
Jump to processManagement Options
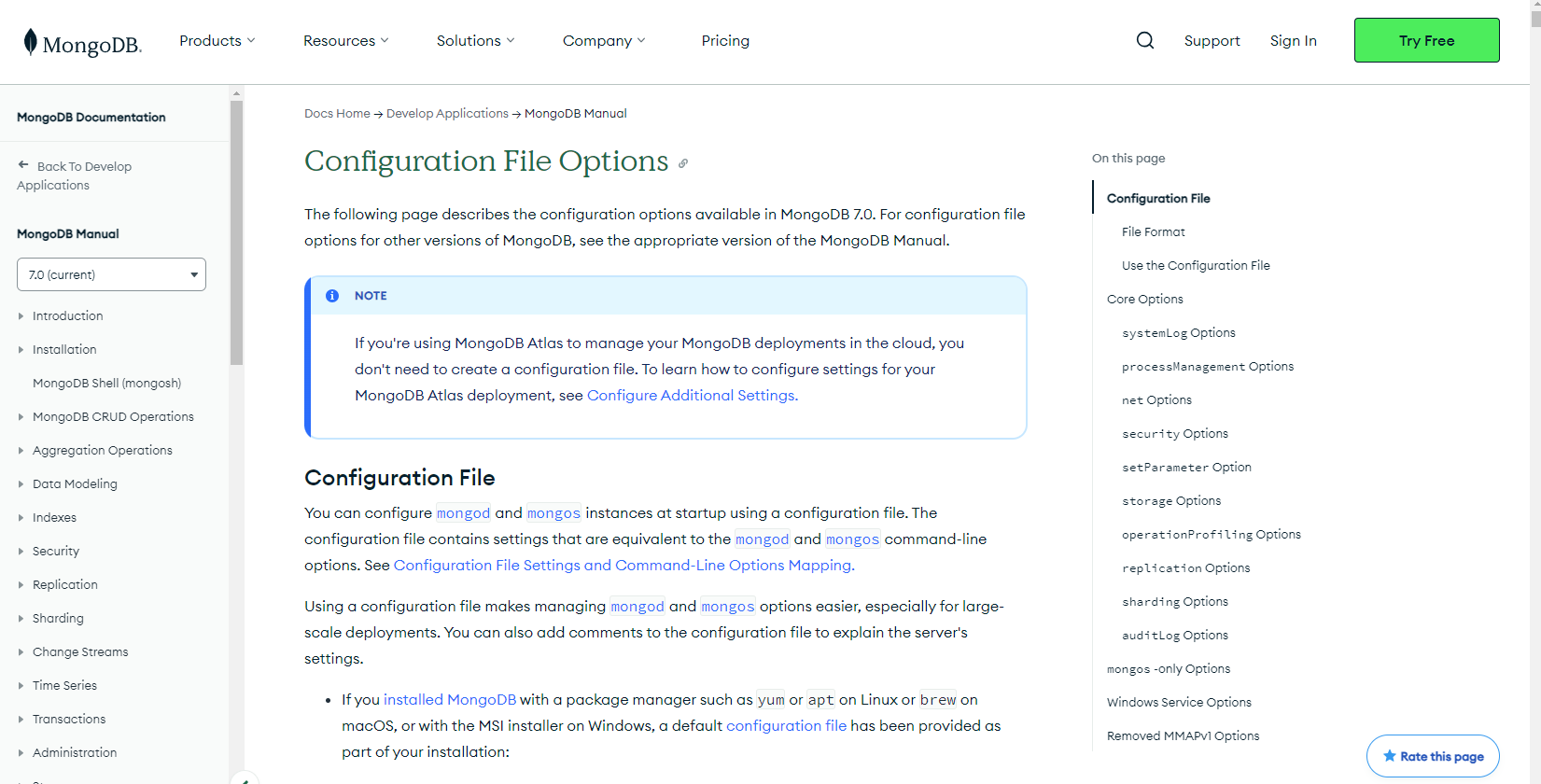[x=1208, y=367]
